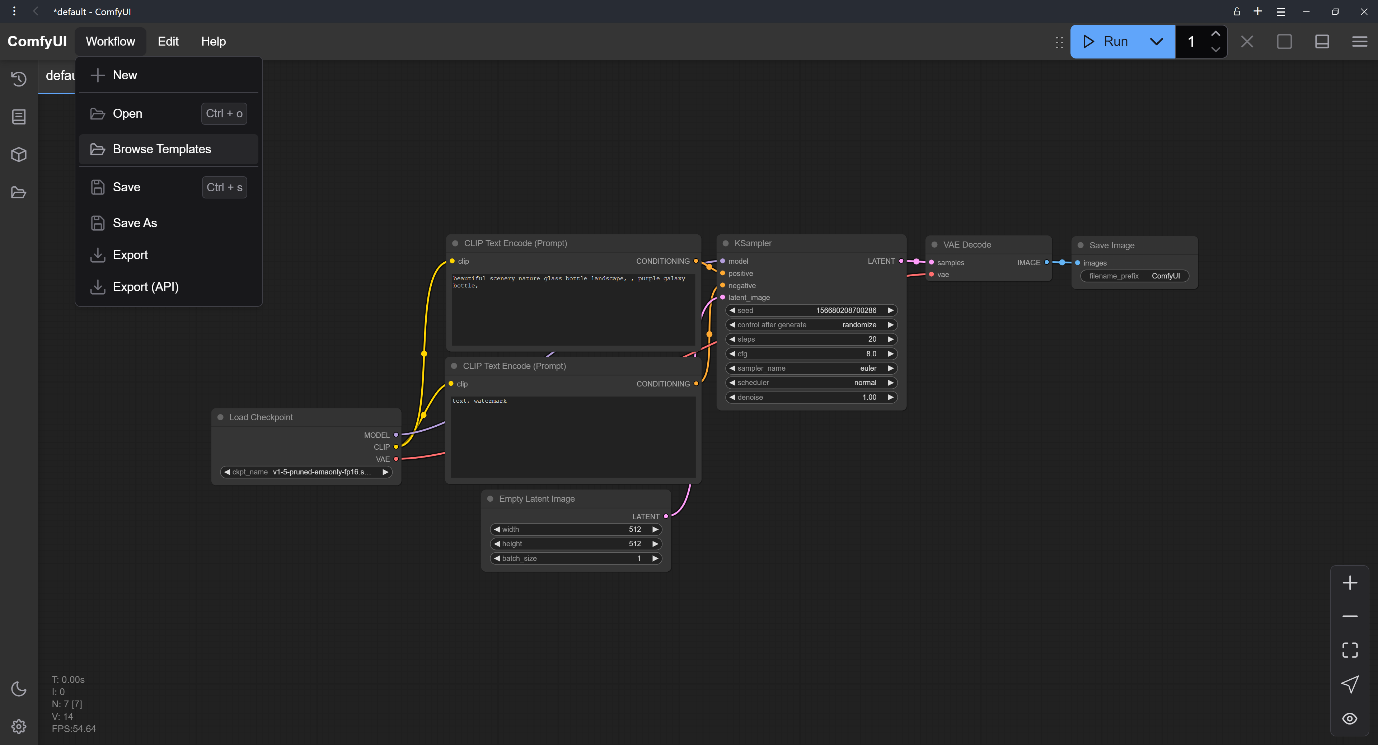Open the sampler_name combo in KSampler
The height and width of the screenshot is (745, 1378).
pos(811,368)
